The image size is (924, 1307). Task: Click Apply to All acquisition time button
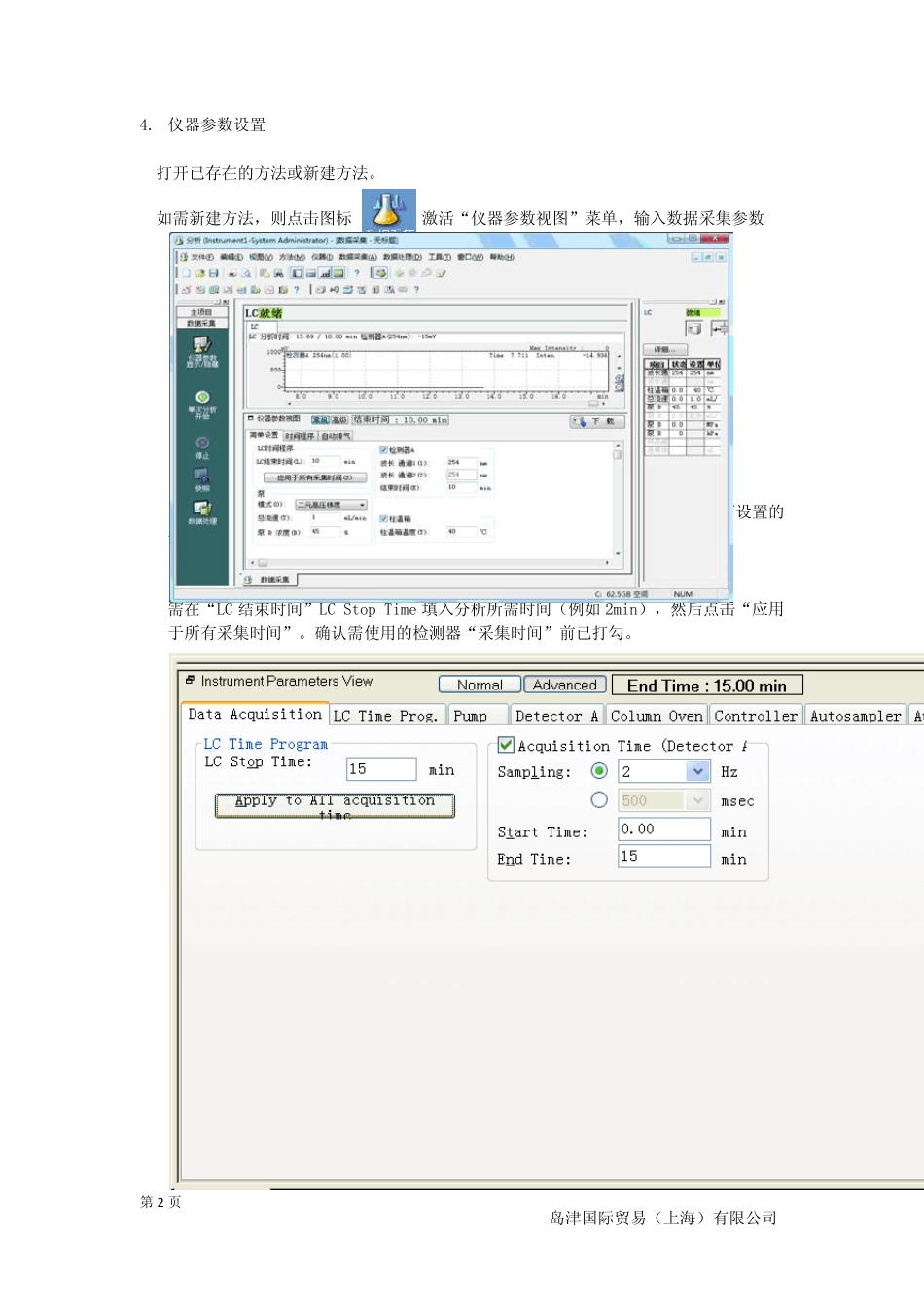coord(335,805)
